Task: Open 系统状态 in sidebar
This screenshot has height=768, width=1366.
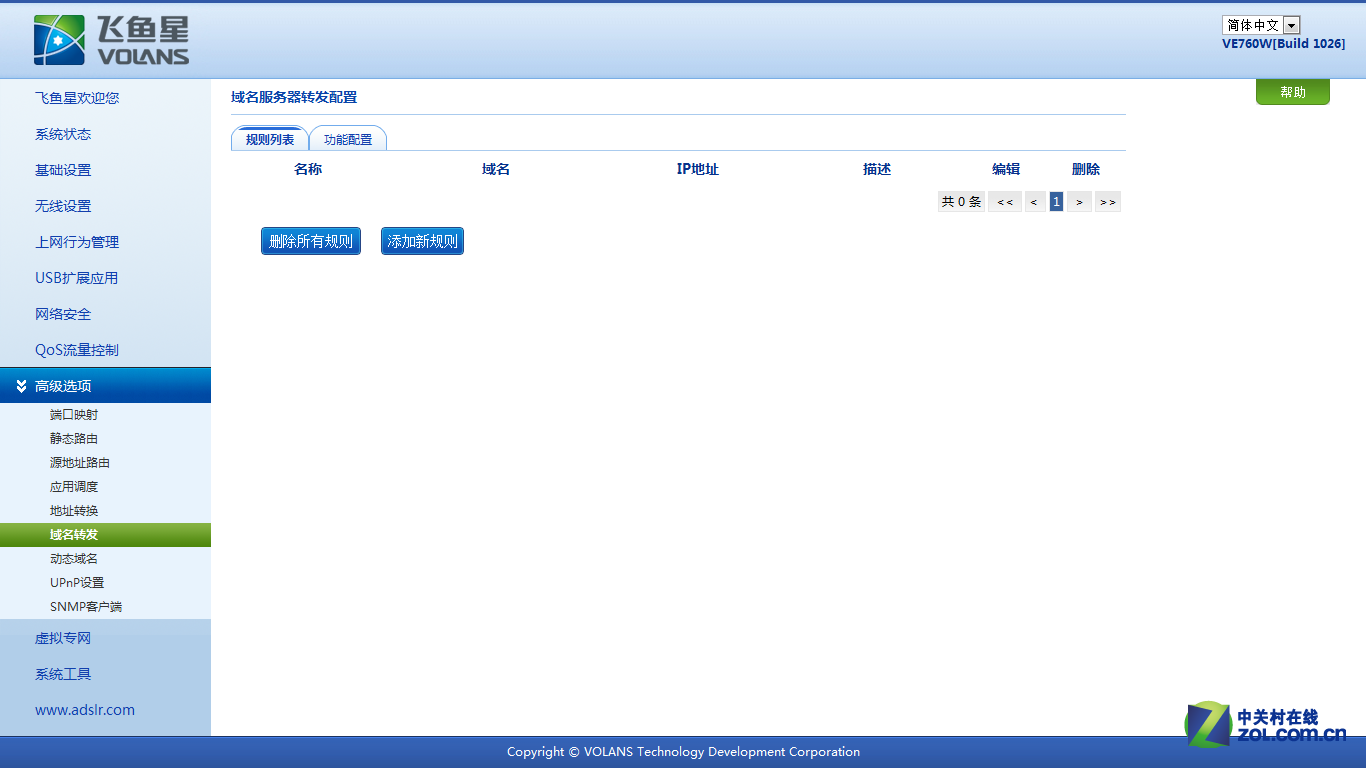Action: click(63, 134)
